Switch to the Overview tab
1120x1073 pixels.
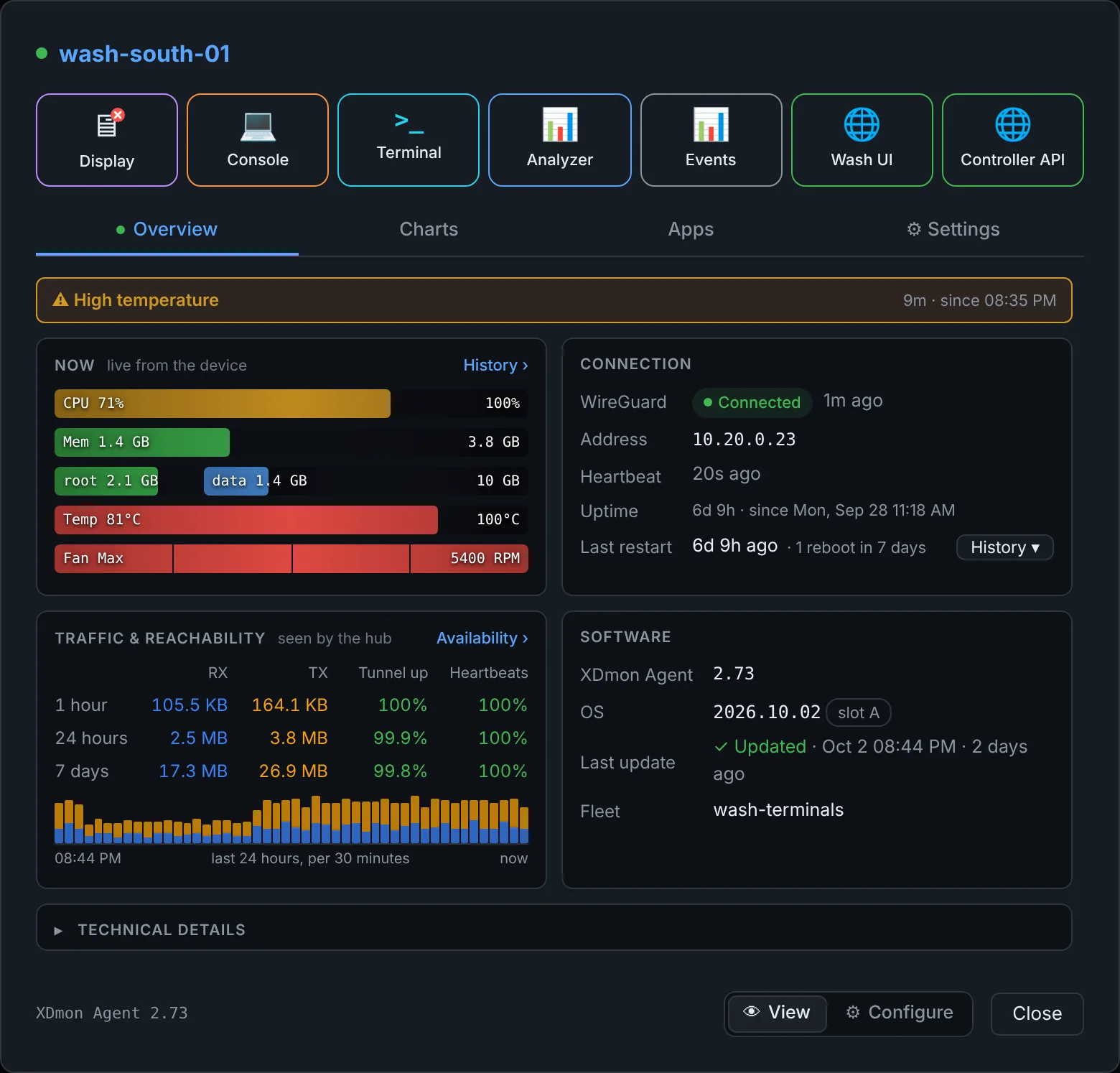click(167, 229)
